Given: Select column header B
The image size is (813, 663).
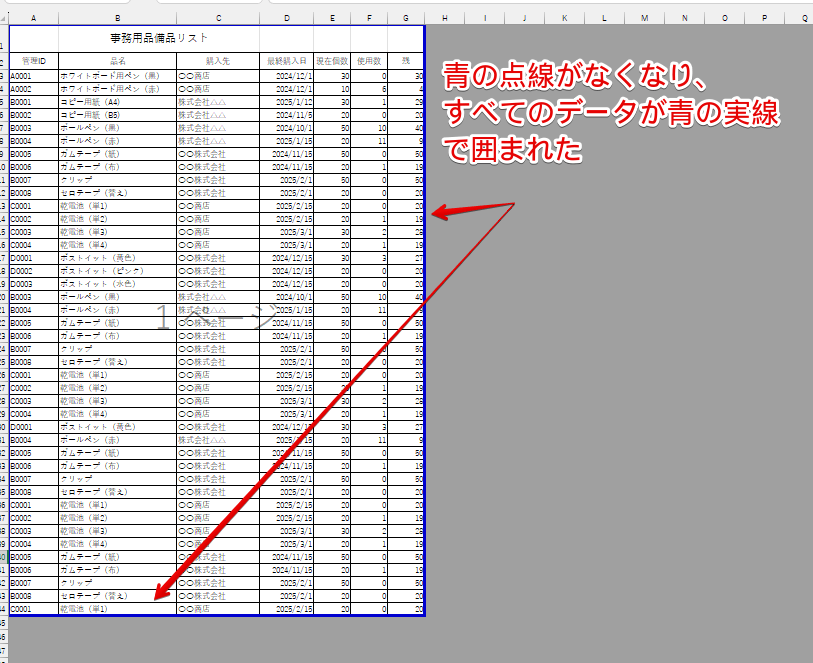Looking at the screenshot, I should coord(117,17).
